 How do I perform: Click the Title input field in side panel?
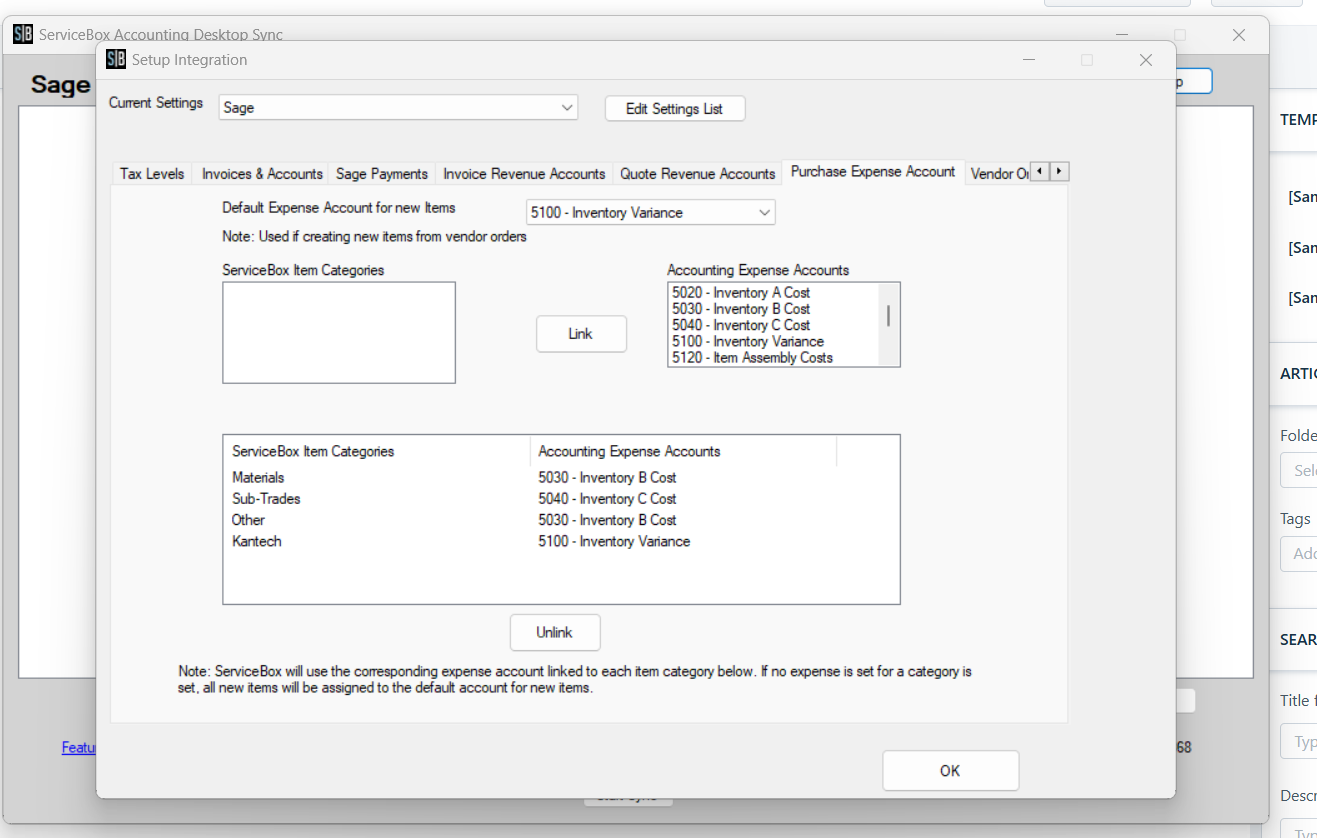[x=1299, y=742]
